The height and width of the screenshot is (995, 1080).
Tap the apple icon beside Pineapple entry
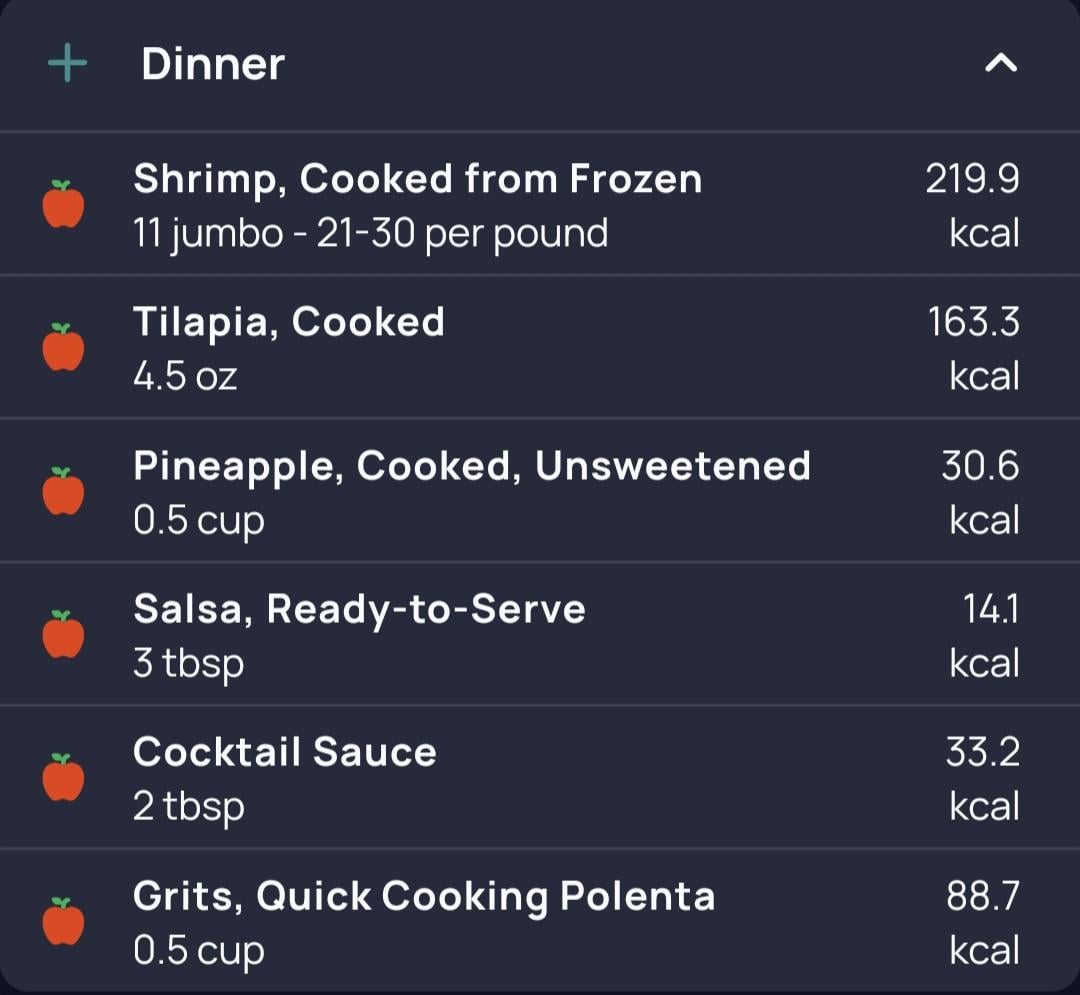63,491
